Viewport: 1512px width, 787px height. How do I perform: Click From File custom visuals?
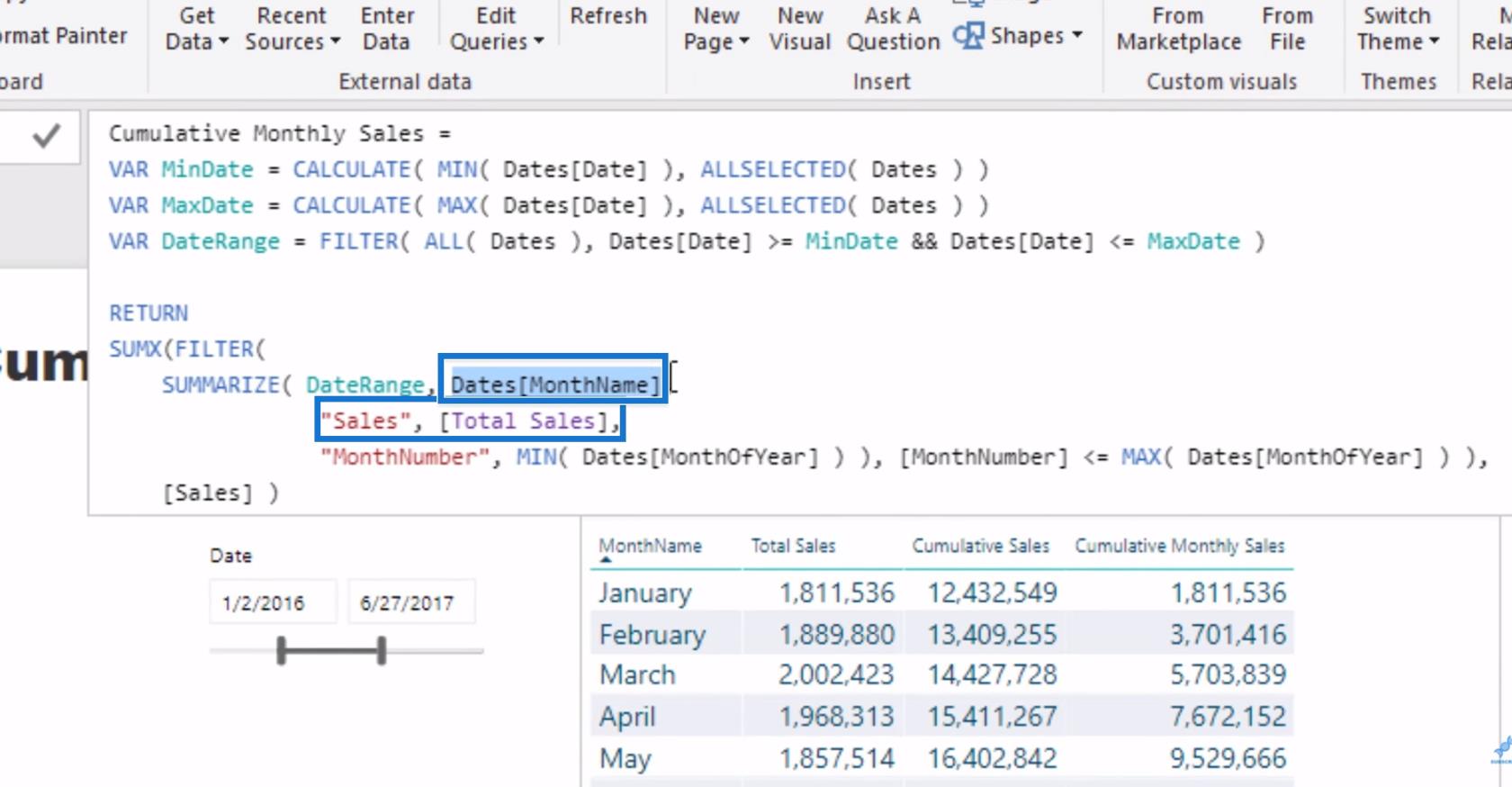pyautogui.click(x=1287, y=29)
